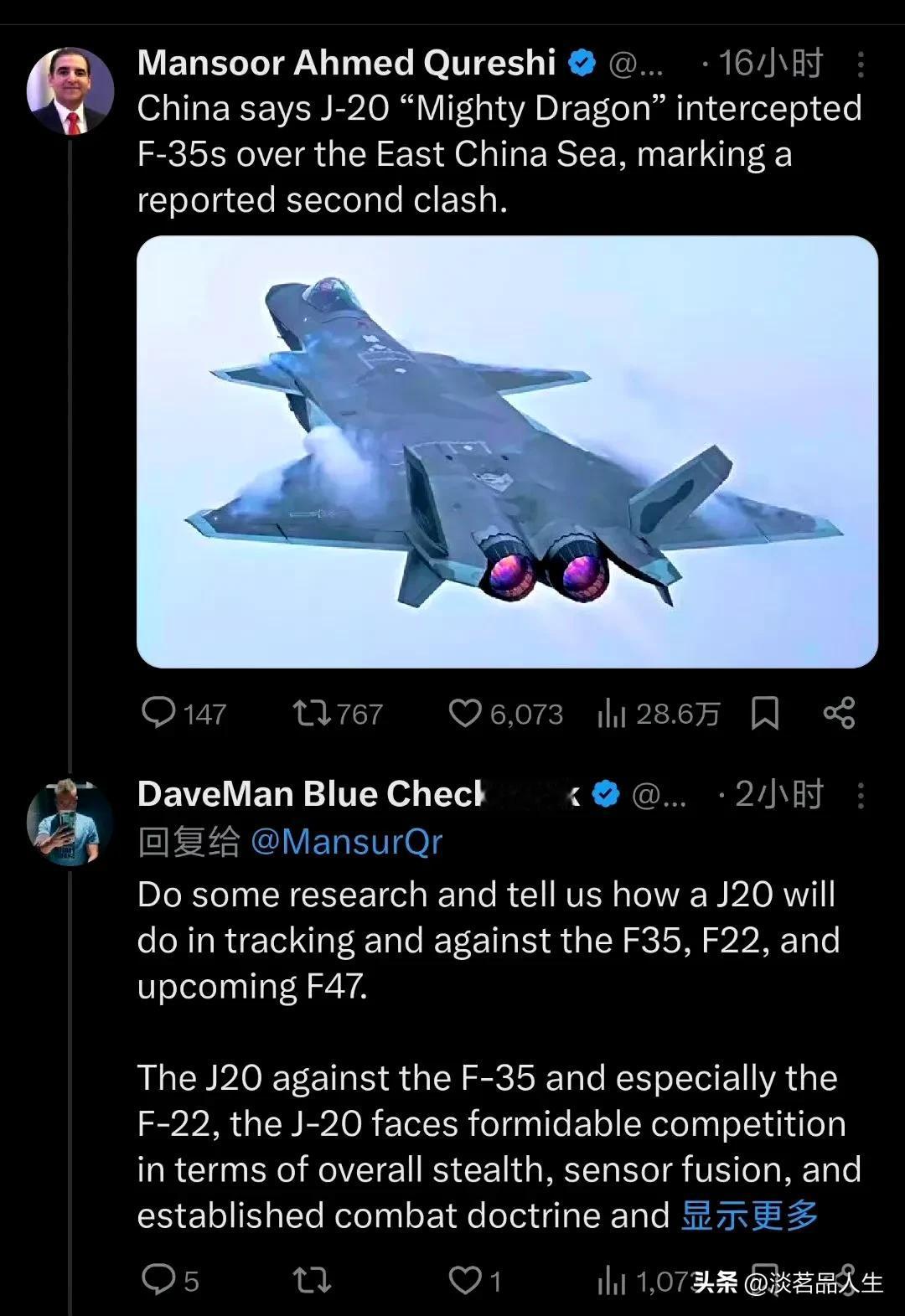Image resolution: width=905 pixels, height=1316 pixels.
Task: Open the three-dot menu on Mansoor's tweet
Action: 861,65
